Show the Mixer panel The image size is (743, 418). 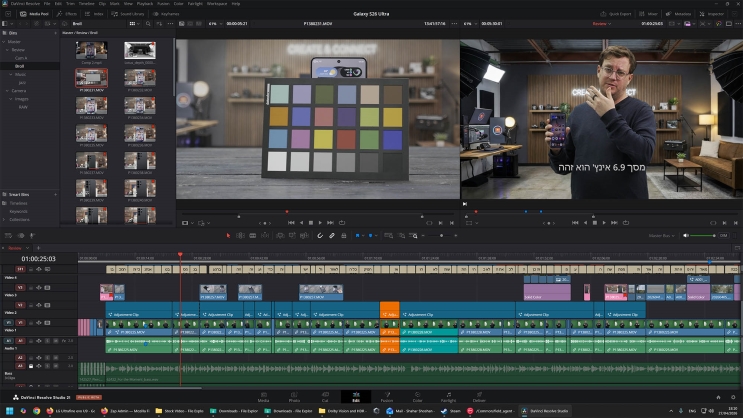pos(649,14)
